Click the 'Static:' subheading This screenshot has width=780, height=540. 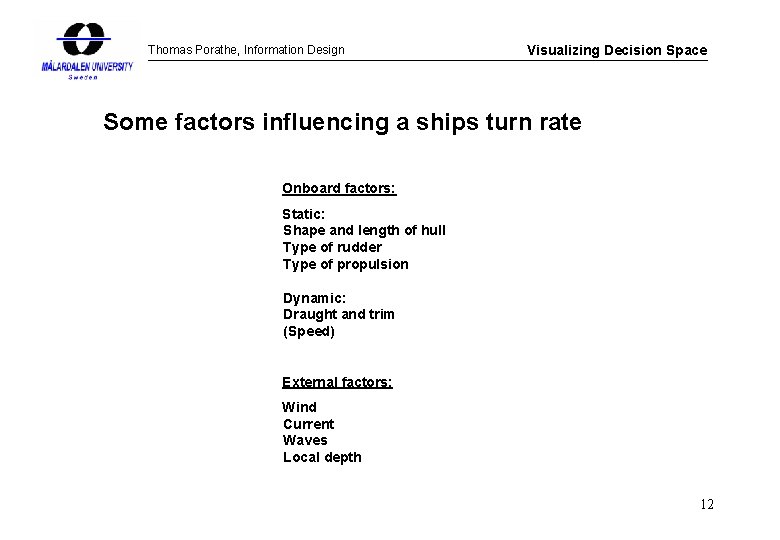304,214
